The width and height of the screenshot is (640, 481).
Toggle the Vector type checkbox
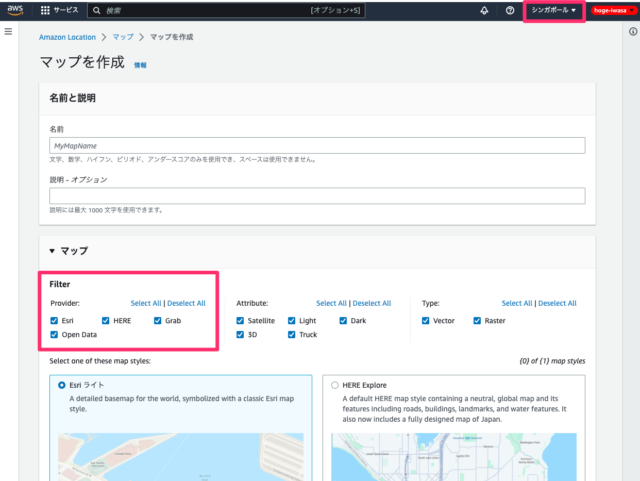(426, 321)
